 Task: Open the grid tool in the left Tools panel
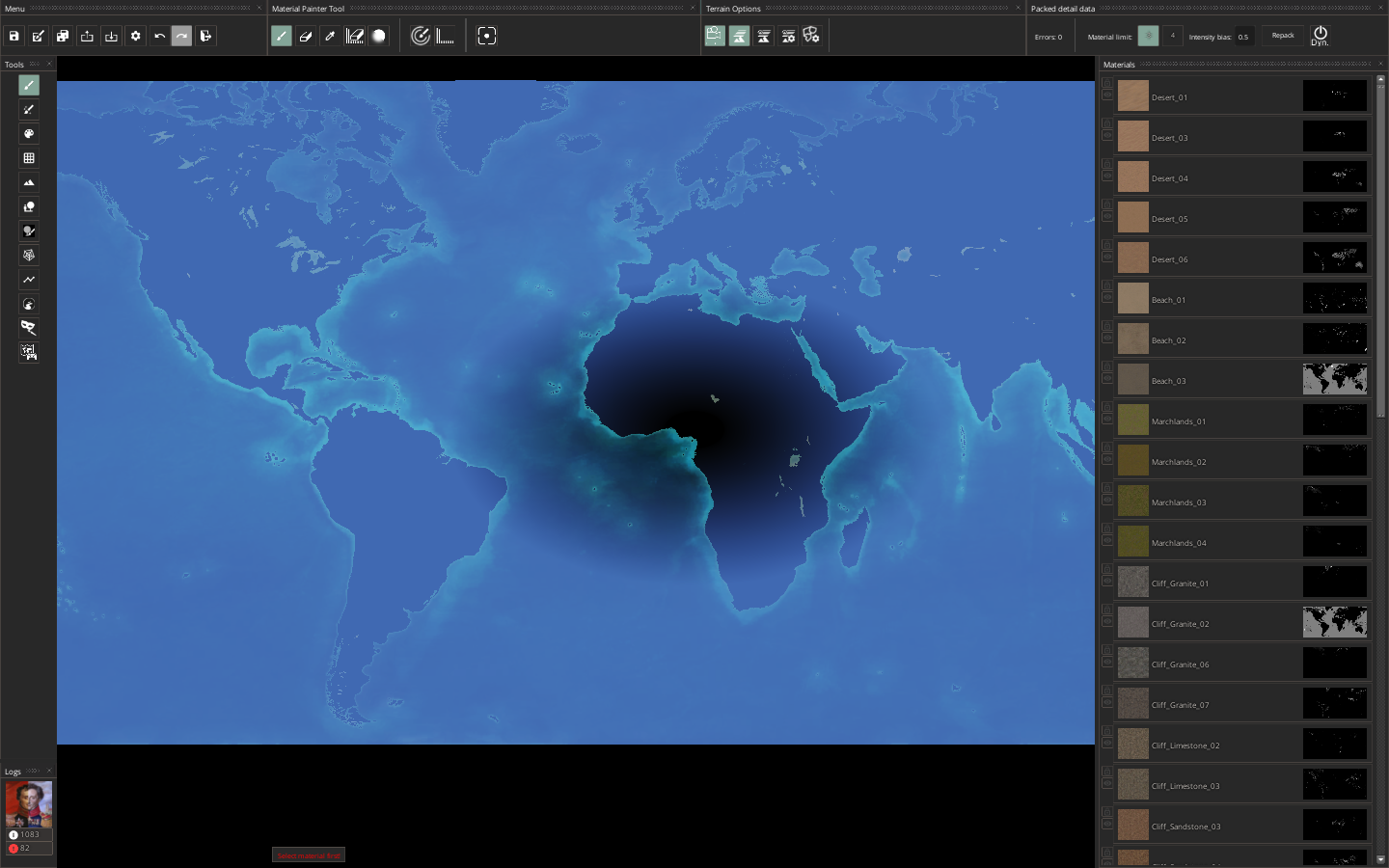(x=28, y=158)
